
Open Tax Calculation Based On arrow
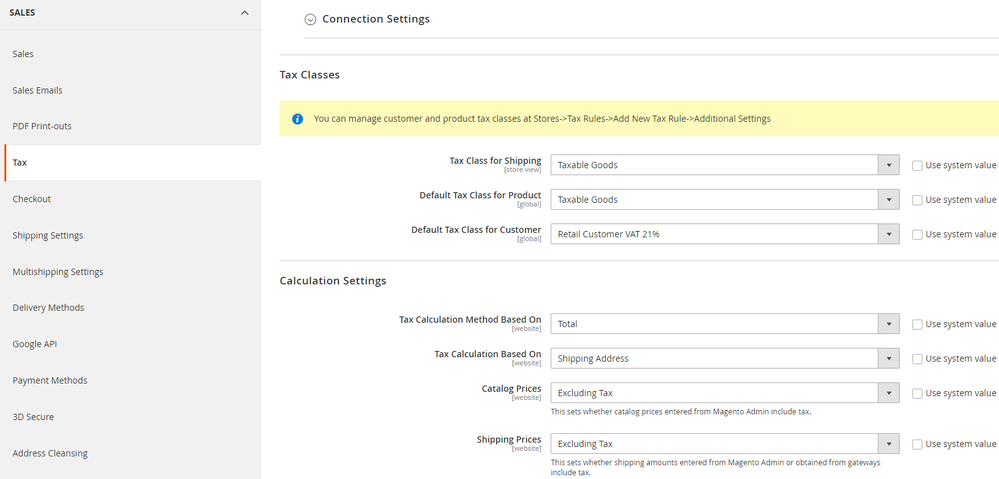coord(888,358)
